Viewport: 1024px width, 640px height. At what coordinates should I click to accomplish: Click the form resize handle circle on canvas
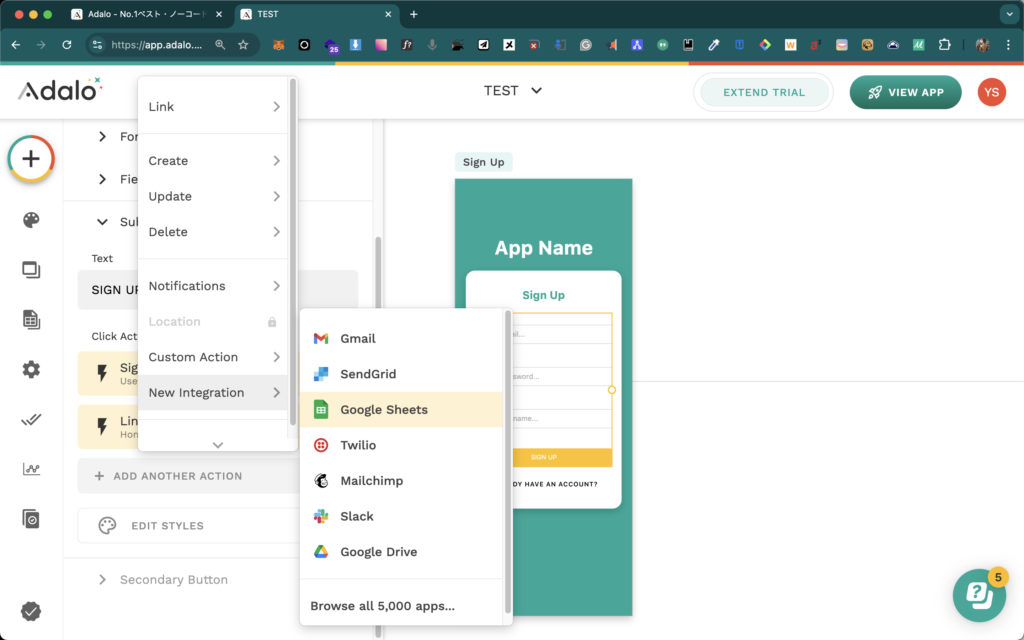(612, 390)
